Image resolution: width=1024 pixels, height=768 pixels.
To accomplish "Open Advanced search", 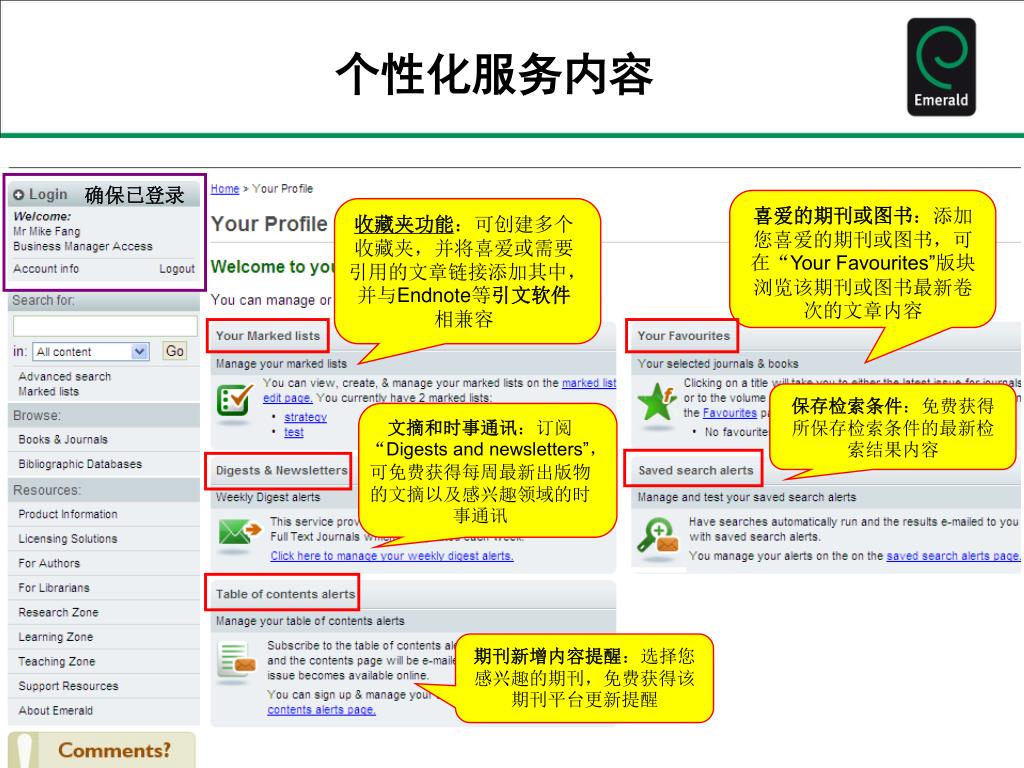I will 65,376.
